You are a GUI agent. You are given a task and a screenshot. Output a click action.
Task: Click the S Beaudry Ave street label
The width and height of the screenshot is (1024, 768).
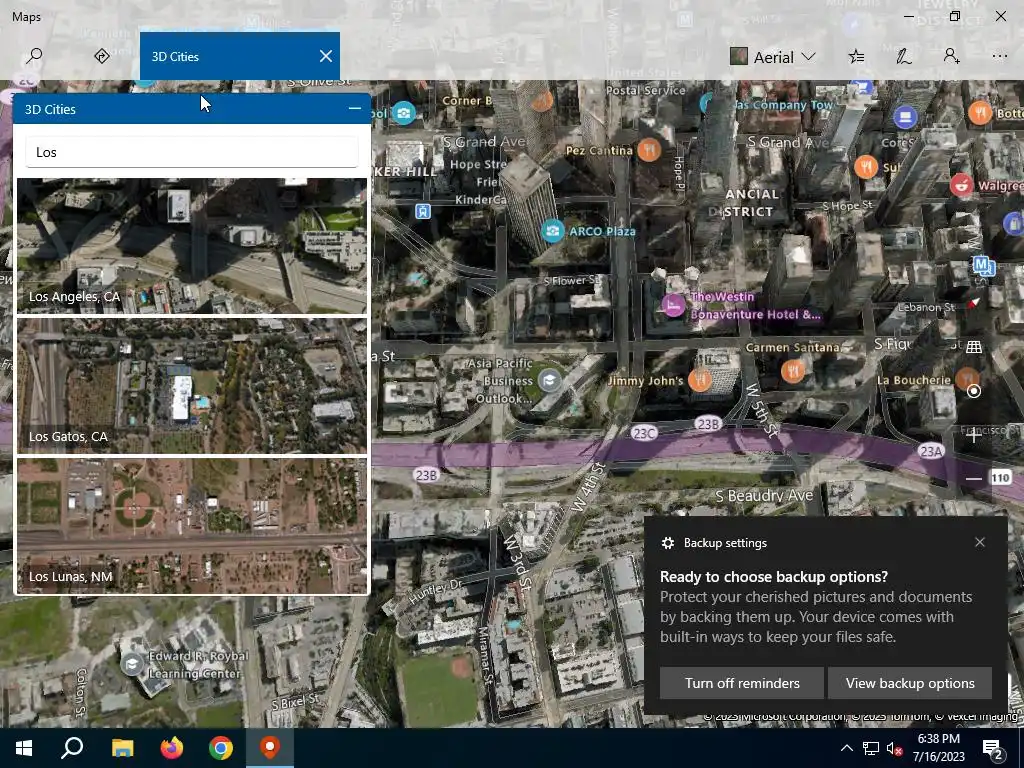click(x=764, y=496)
